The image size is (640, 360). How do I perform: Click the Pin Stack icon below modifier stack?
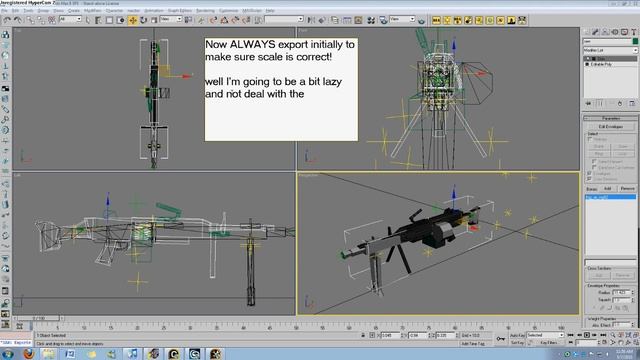tap(589, 104)
